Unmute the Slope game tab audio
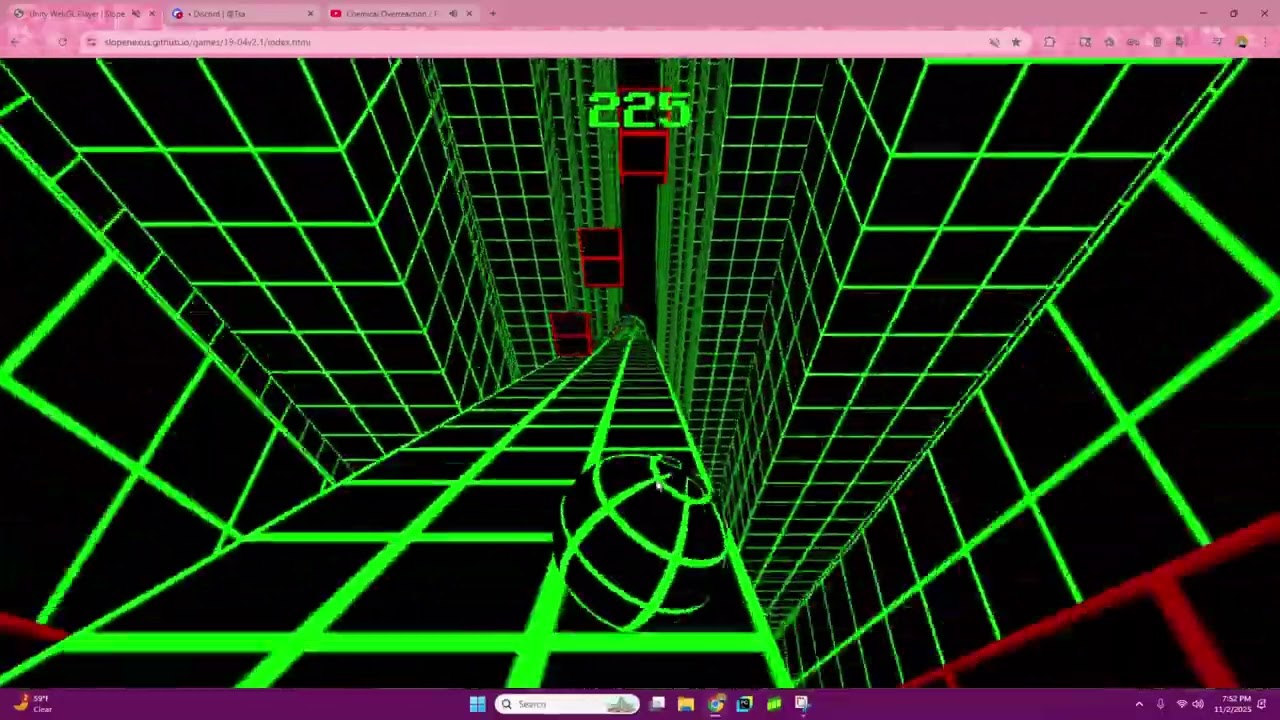1280x720 pixels. tap(136, 14)
